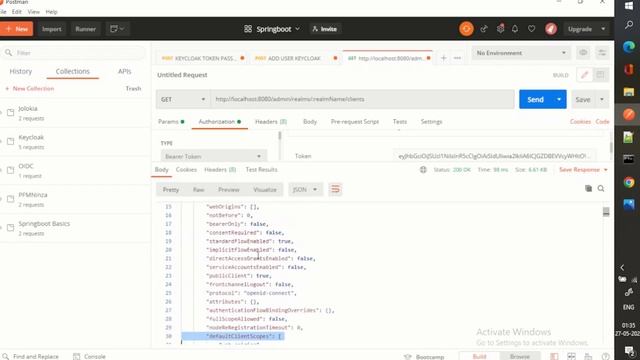Open the user avatar menu
The height and width of the screenshot is (360, 640).
[551, 29]
